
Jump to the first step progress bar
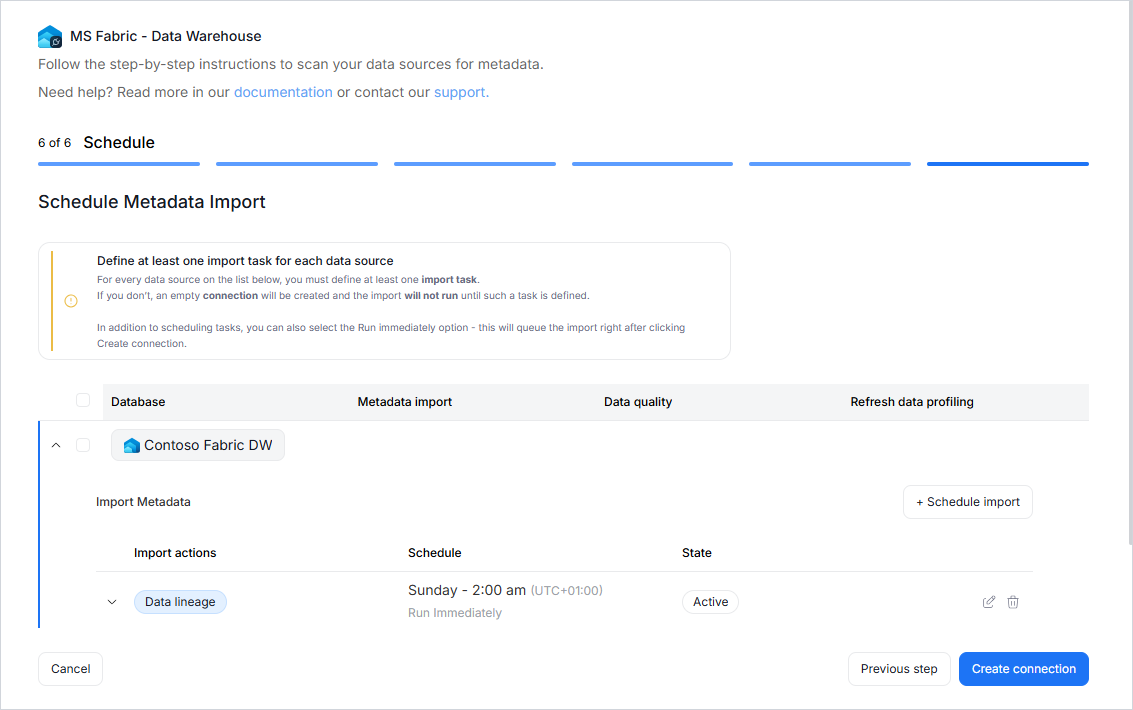119,164
